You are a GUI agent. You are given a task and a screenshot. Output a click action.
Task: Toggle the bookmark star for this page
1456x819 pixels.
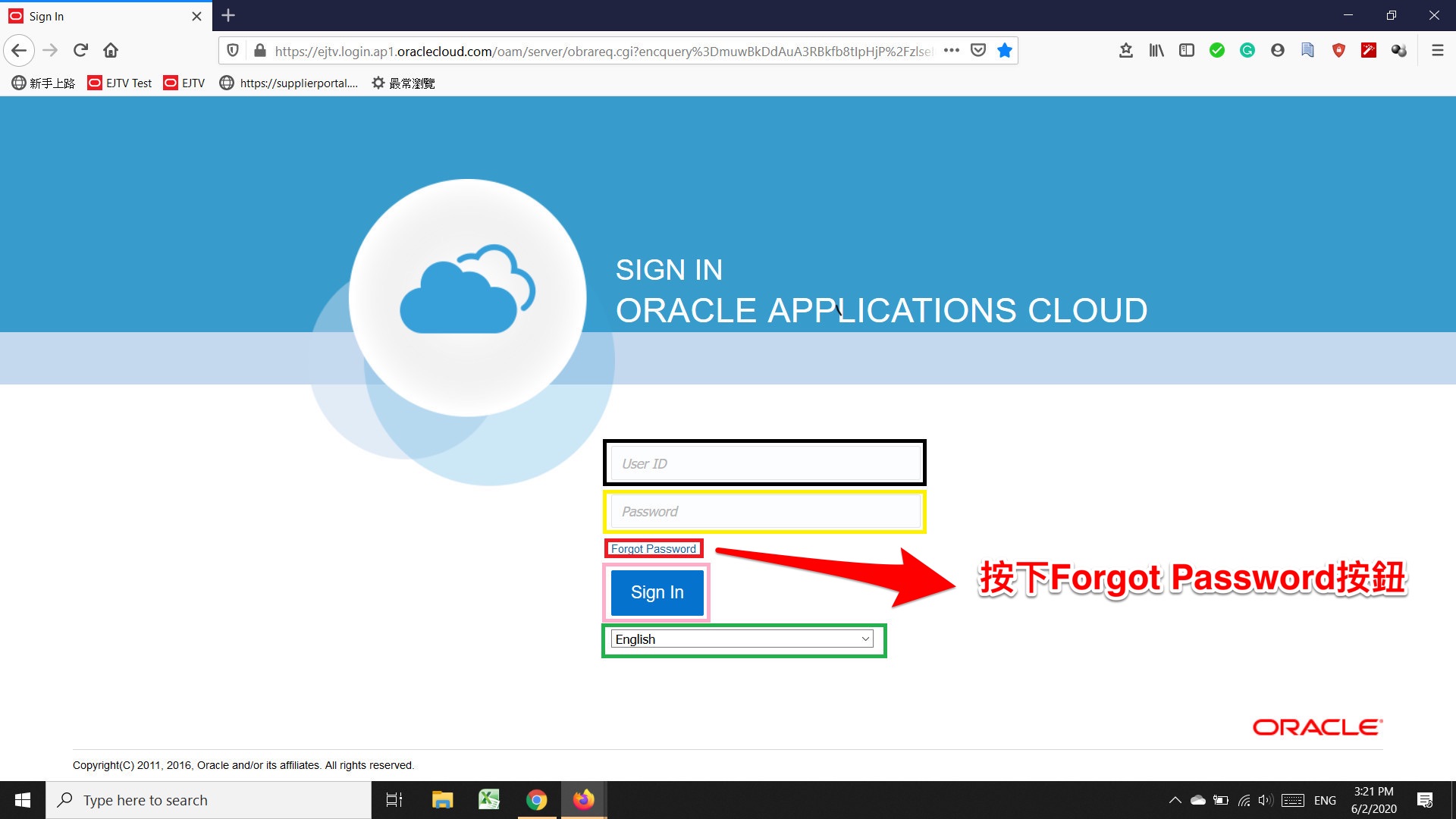pyautogui.click(x=1005, y=51)
